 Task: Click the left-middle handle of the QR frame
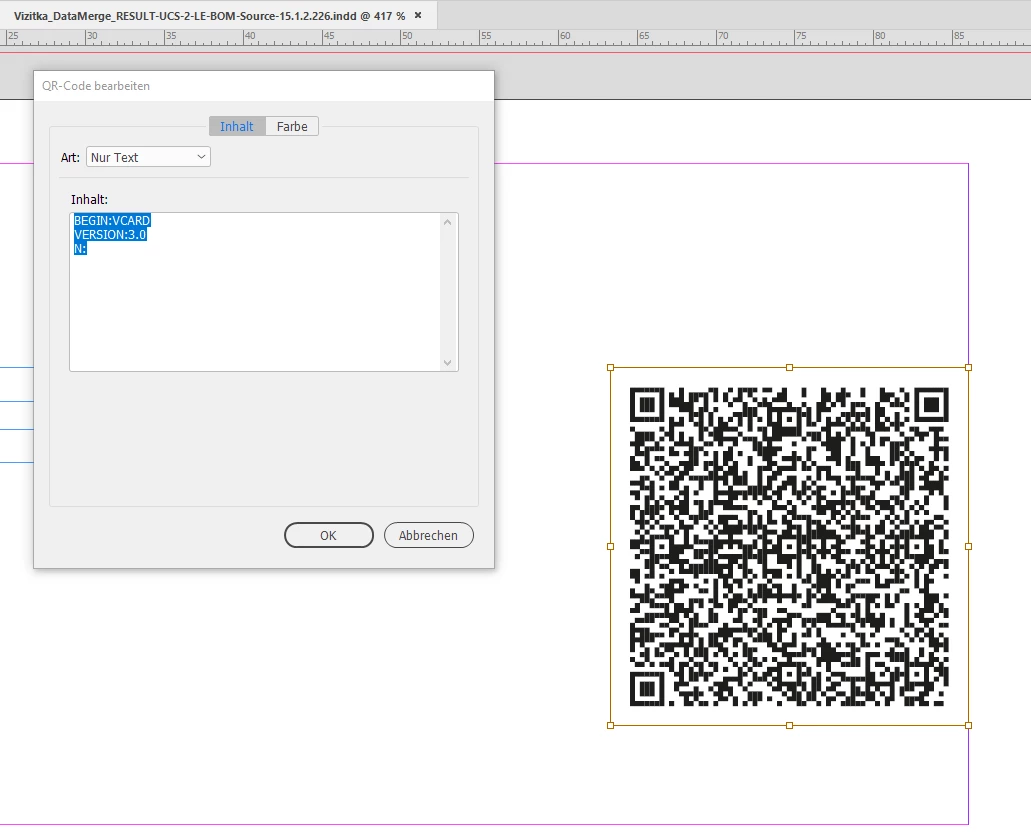(x=611, y=547)
